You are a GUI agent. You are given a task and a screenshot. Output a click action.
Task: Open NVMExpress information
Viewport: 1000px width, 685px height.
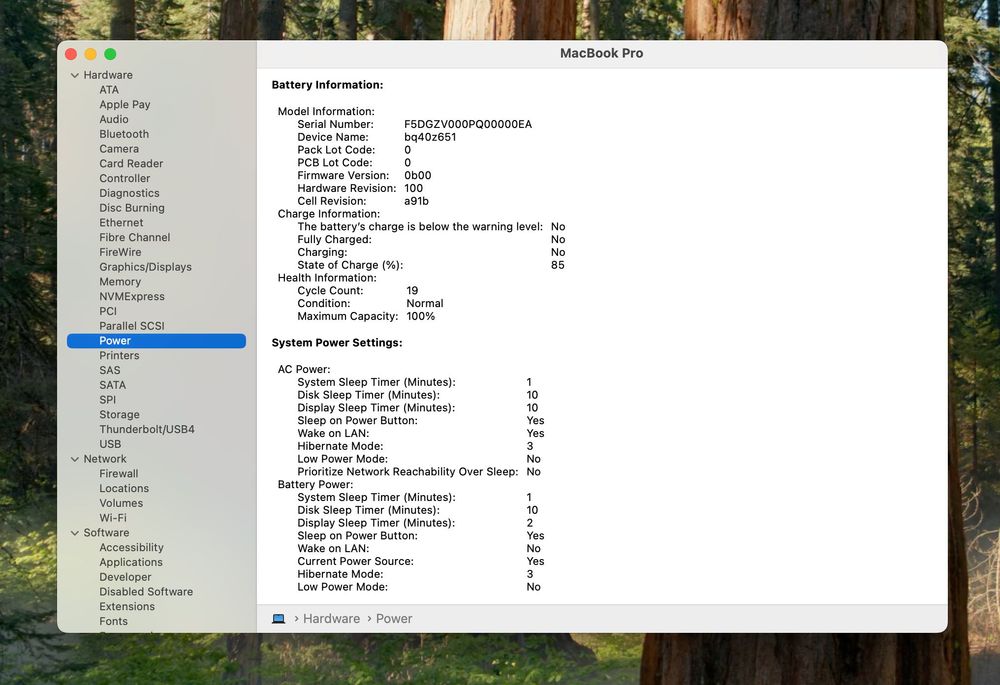coord(131,296)
